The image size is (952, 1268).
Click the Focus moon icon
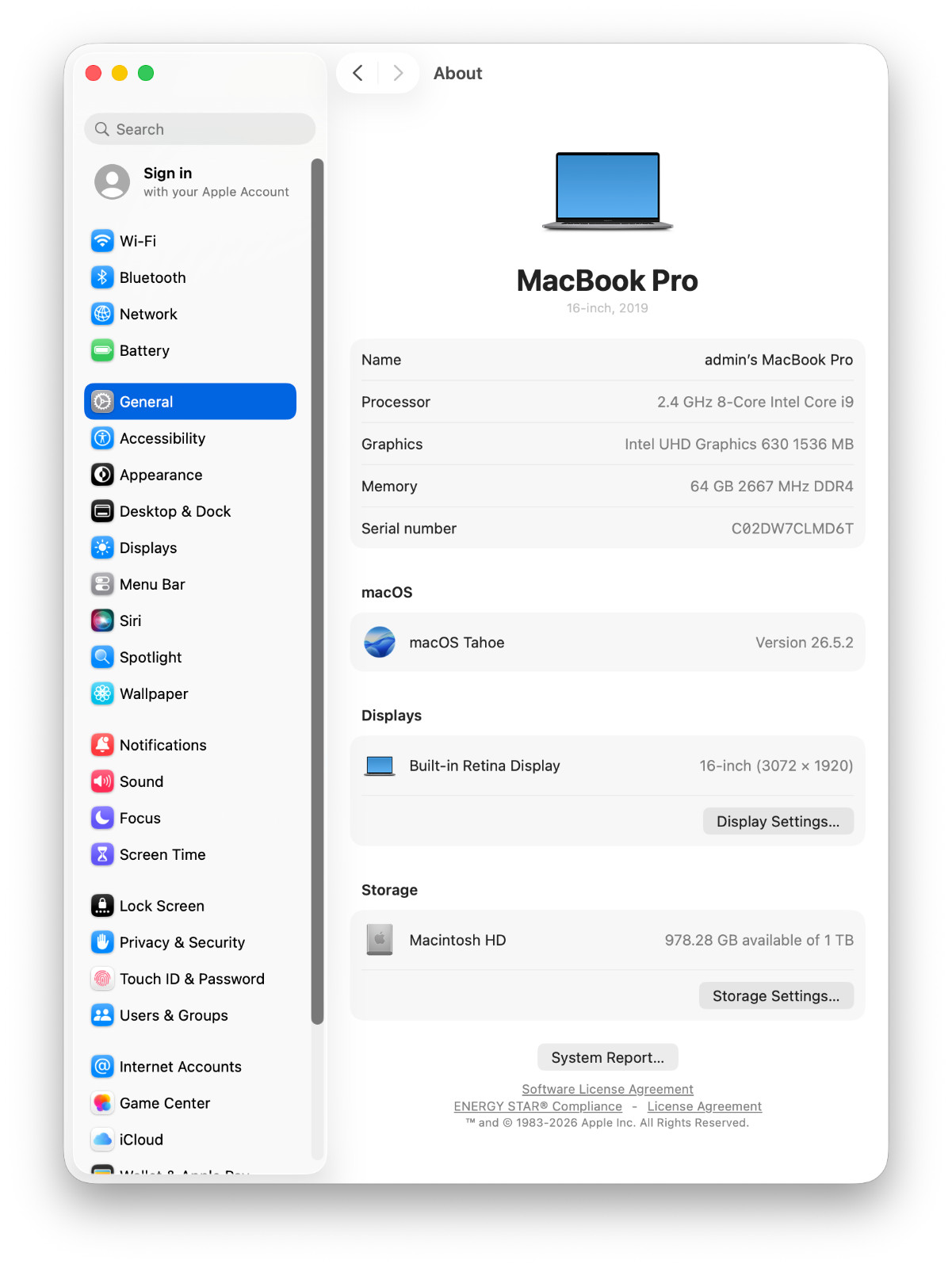point(102,818)
